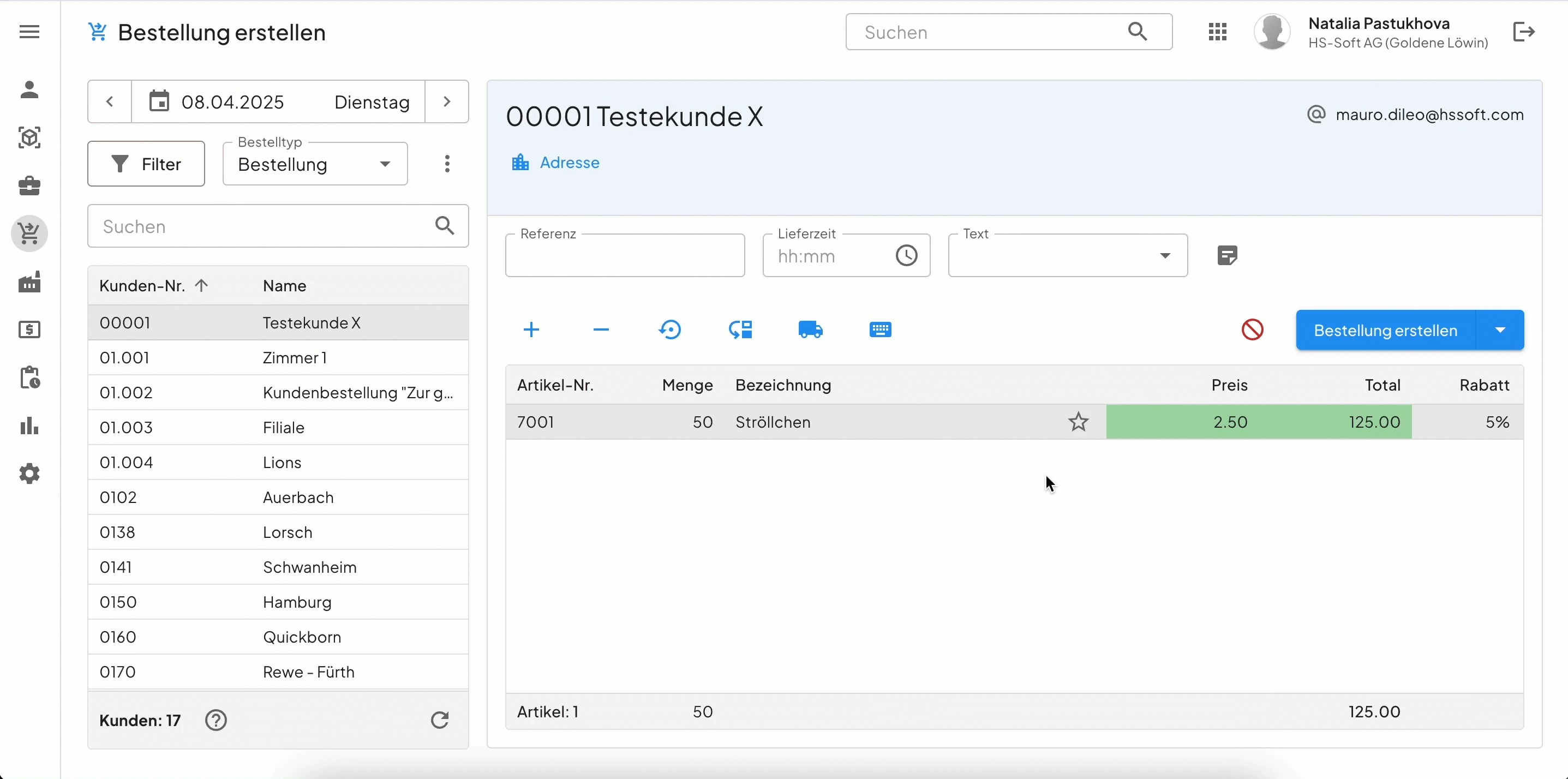The image size is (1568, 779).
Task: Open the bar chart statistics sidebar item
Action: 29,426
